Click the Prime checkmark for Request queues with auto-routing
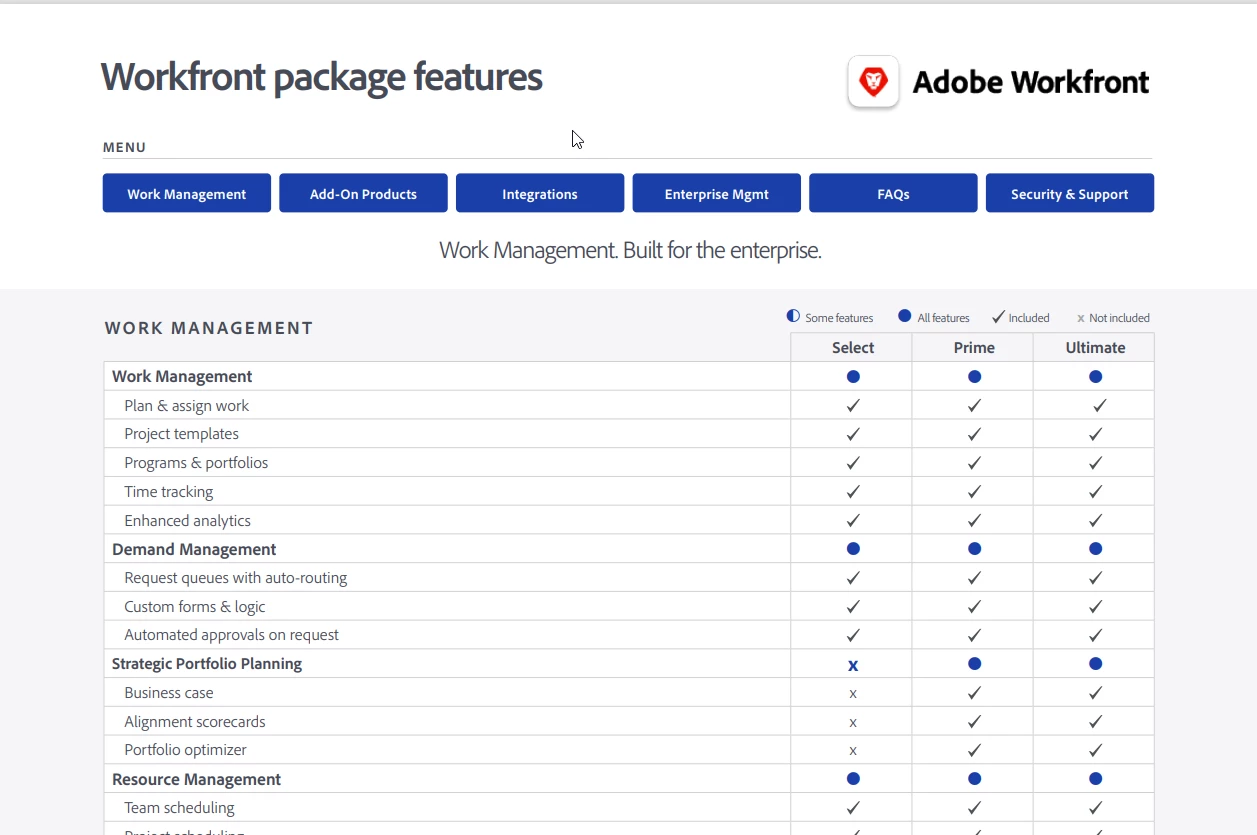Viewport: 1257px width, 835px height. pyautogui.click(x=974, y=578)
